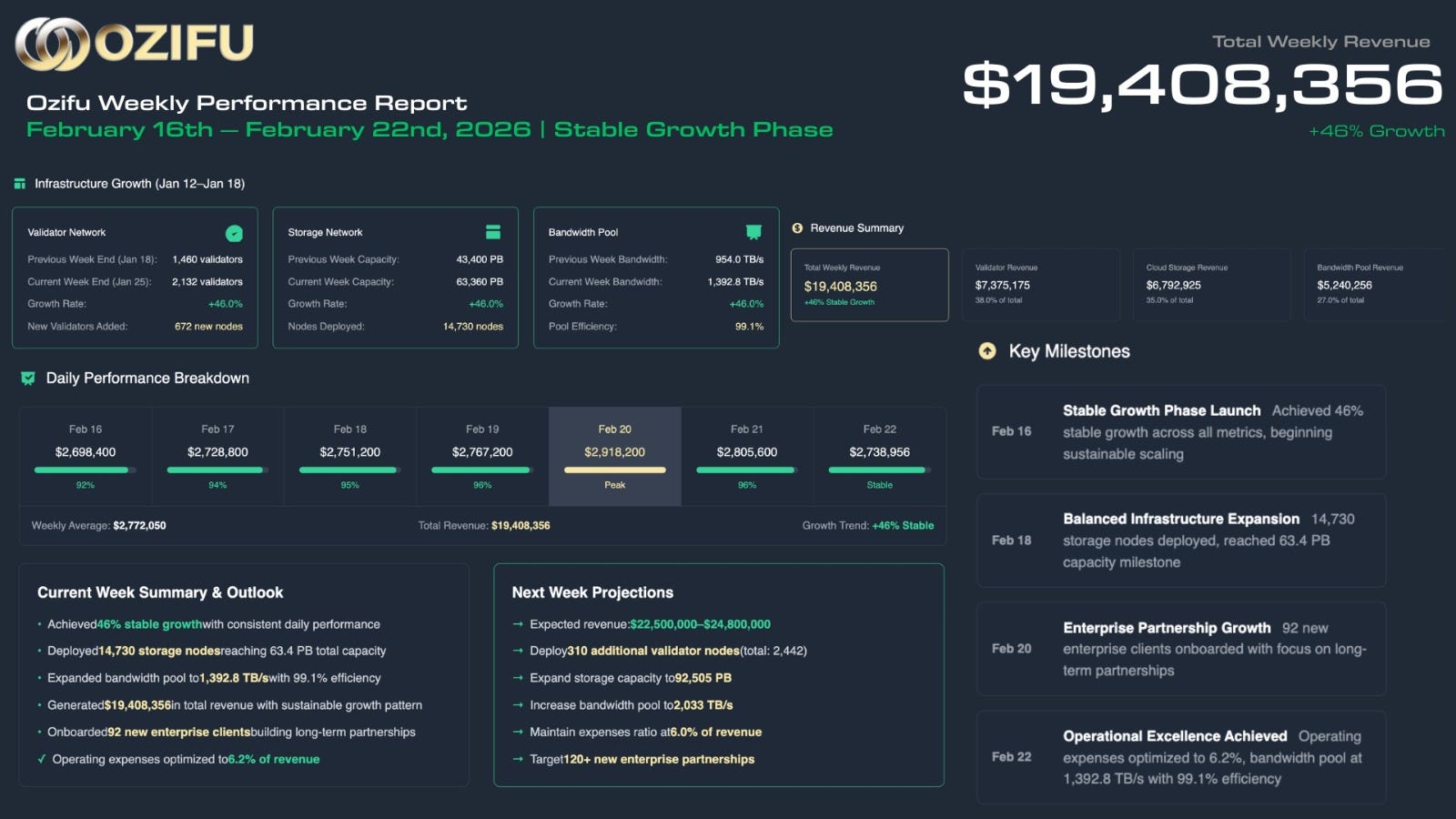Select the Feb 16 day card
The width and height of the screenshot is (1456, 819).
(85, 455)
